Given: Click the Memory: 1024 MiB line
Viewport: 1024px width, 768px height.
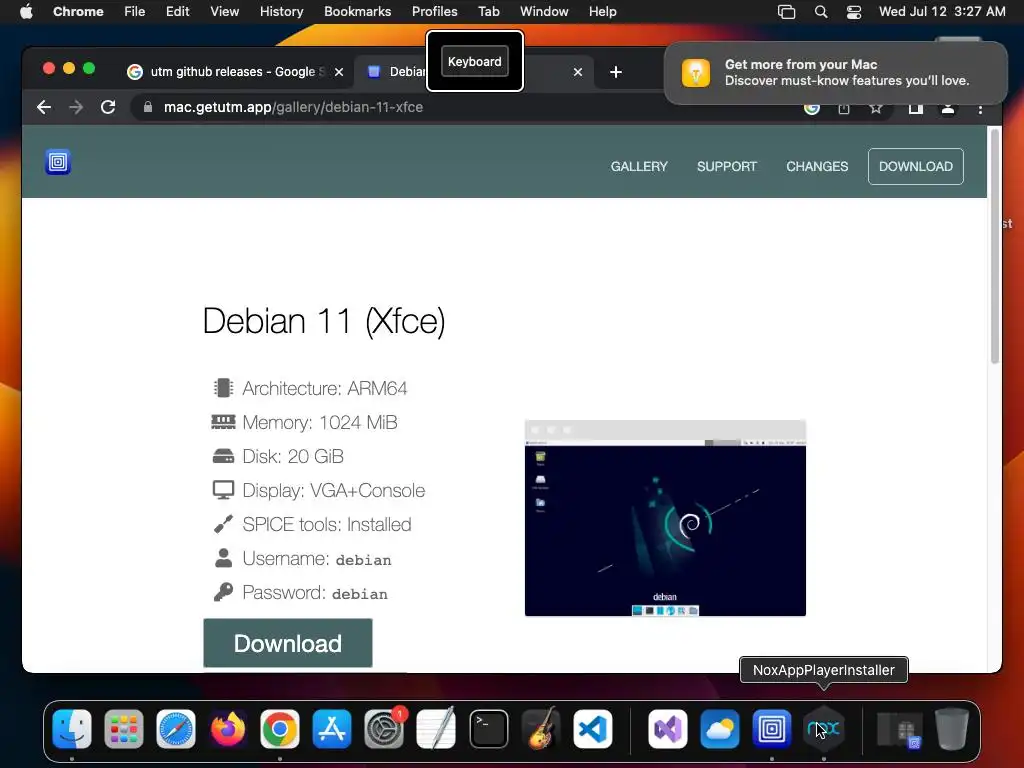Looking at the screenshot, I should click(x=305, y=423).
